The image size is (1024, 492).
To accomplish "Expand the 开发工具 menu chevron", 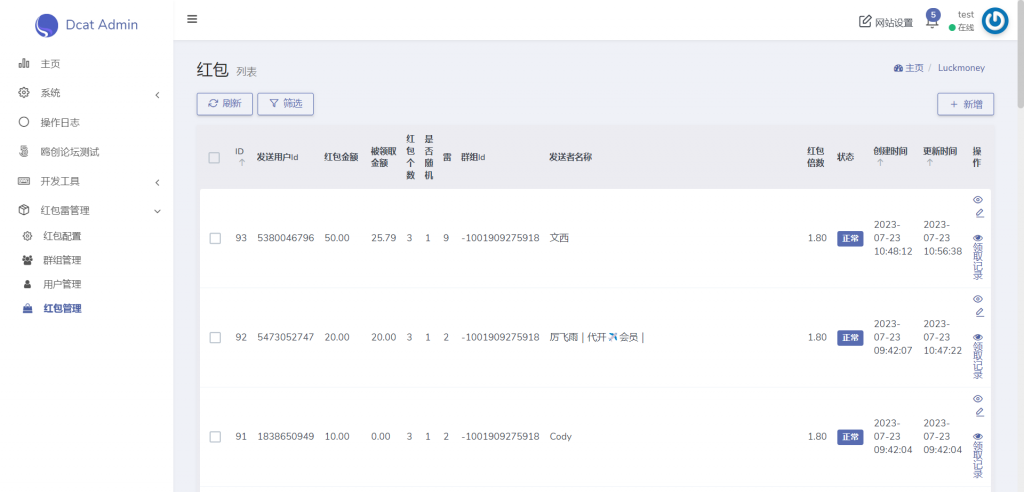I will pyautogui.click(x=157, y=183).
